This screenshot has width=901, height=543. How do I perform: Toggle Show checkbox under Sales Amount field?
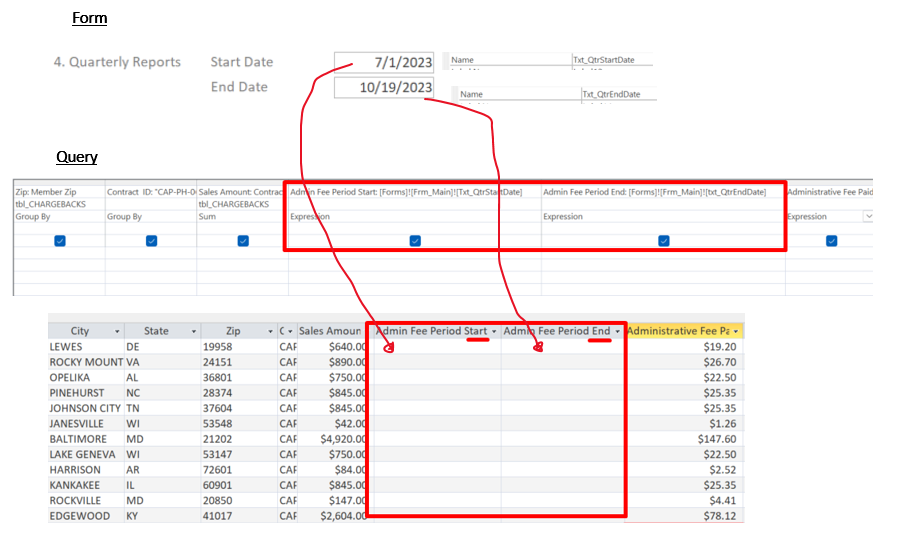[x=243, y=241]
